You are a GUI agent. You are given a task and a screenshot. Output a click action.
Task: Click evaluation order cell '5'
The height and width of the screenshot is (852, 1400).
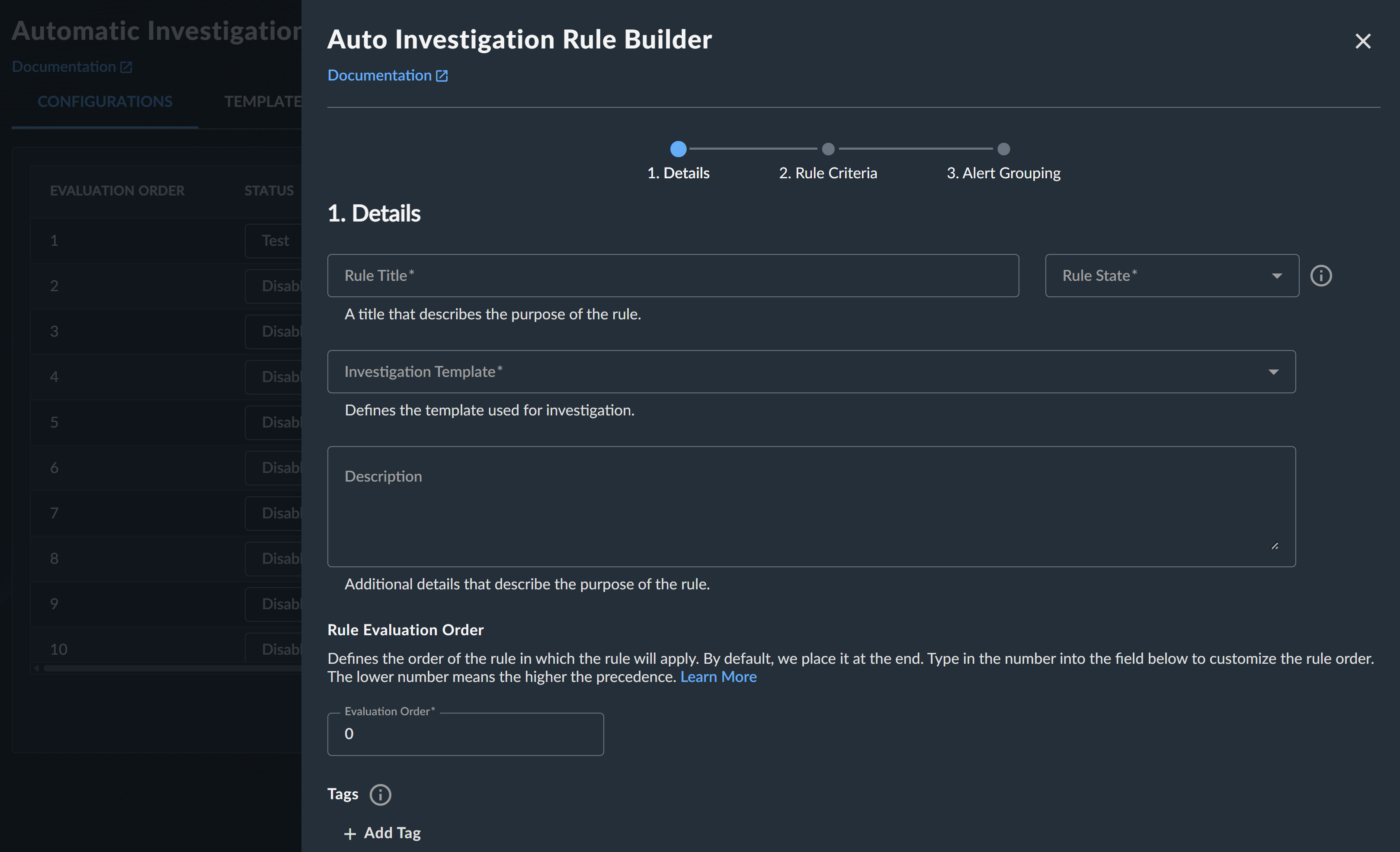click(x=54, y=422)
